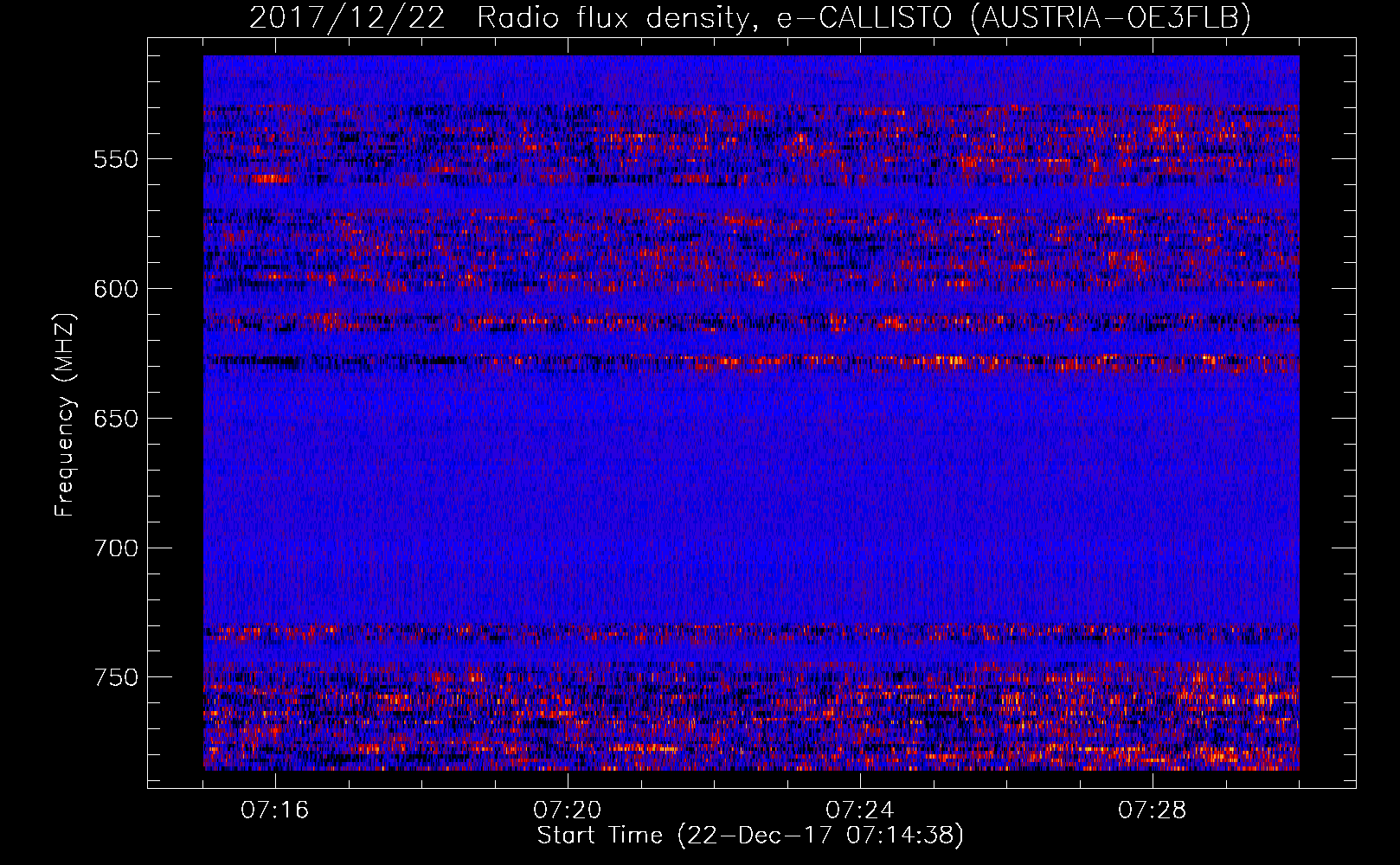Click the 07:24 time tick label
The height and width of the screenshot is (865, 1400).
tap(860, 811)
